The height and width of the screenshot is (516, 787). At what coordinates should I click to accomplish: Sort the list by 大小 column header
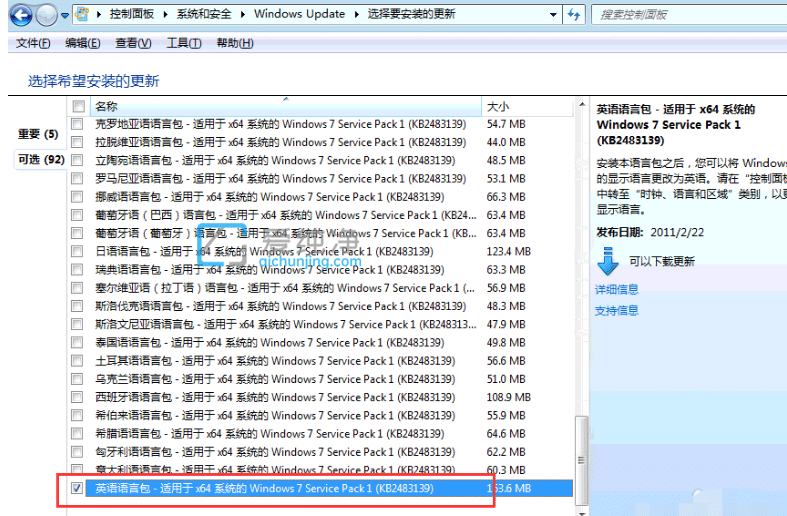[x=527, y=106]
